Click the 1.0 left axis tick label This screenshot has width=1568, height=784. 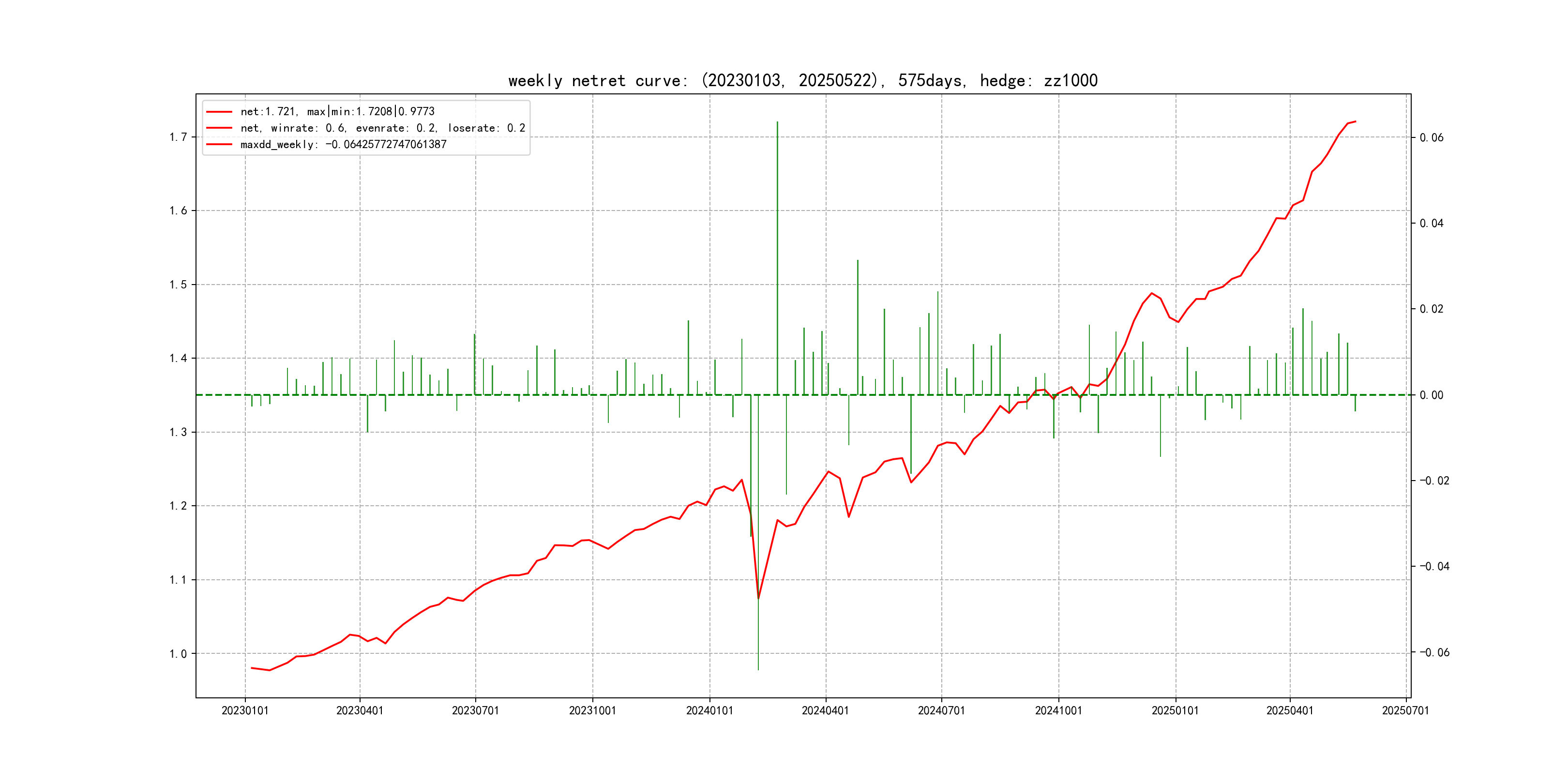(x=178, y=654)
